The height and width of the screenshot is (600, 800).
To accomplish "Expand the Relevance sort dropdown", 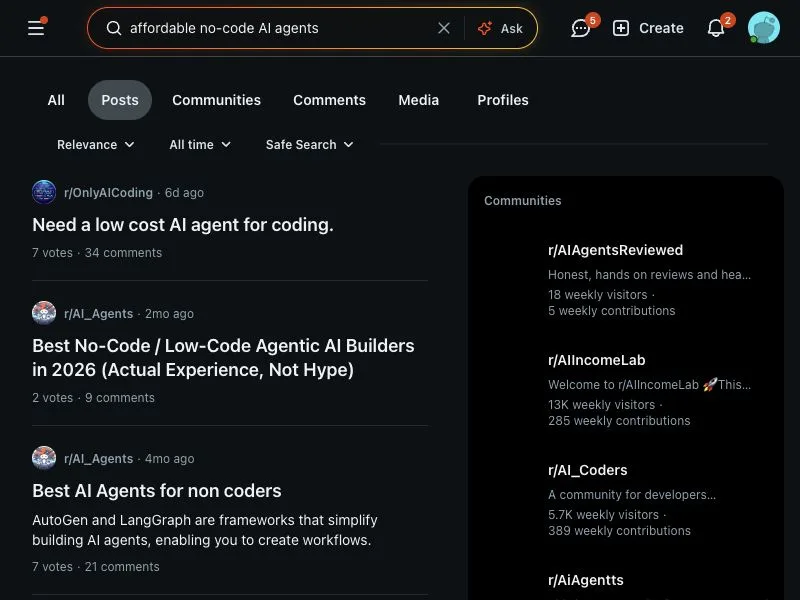I will [x=95, y=145].
